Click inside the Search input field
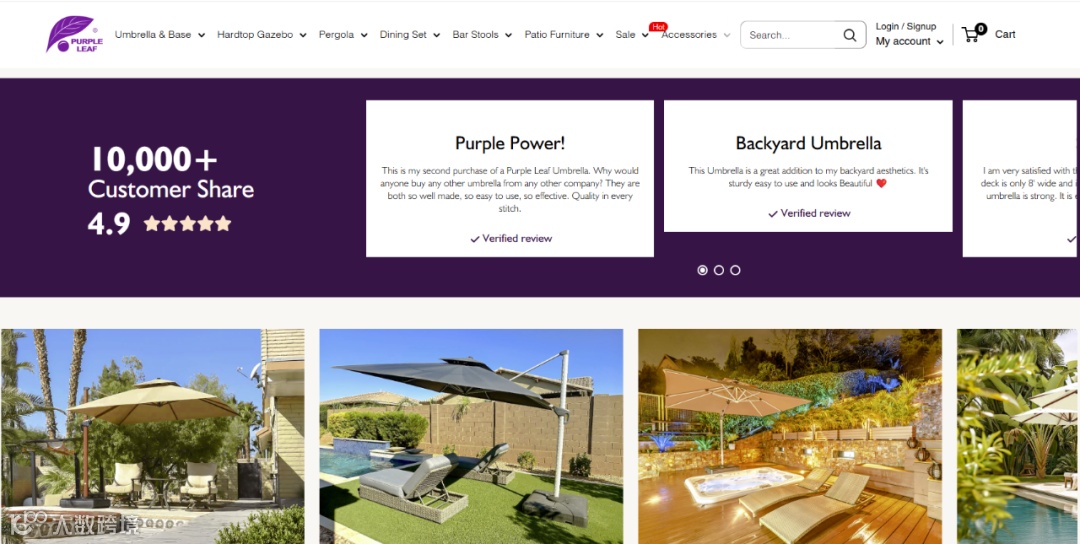Image resolution: width=1080 pixels, height=544 pixels. (792, 35)
